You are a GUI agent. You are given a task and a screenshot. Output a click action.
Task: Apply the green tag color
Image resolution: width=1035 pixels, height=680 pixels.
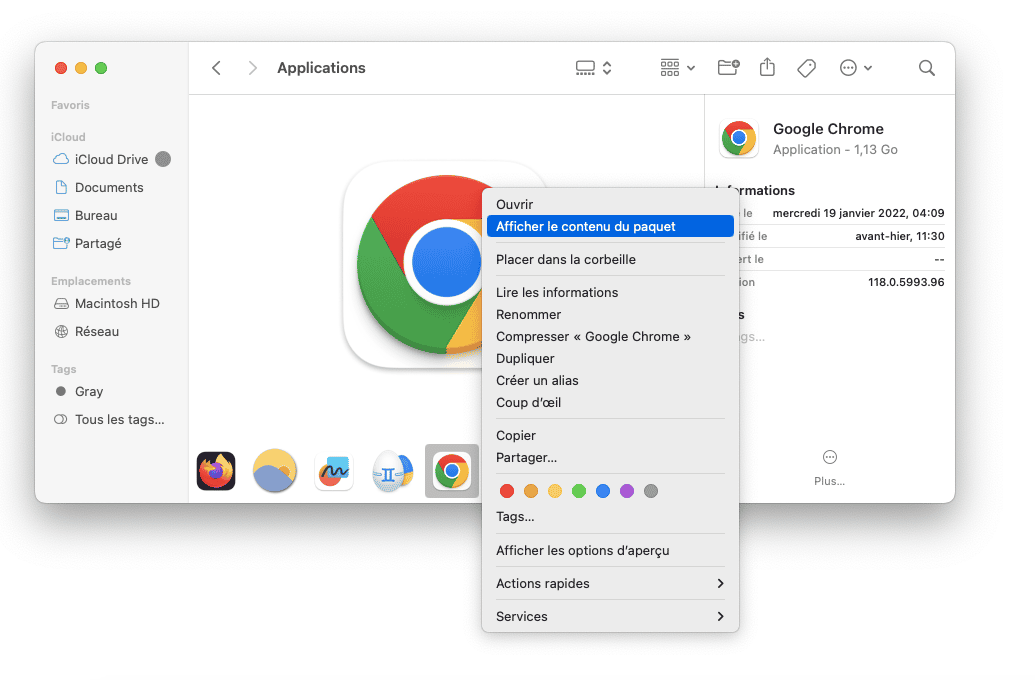[579, 491]
